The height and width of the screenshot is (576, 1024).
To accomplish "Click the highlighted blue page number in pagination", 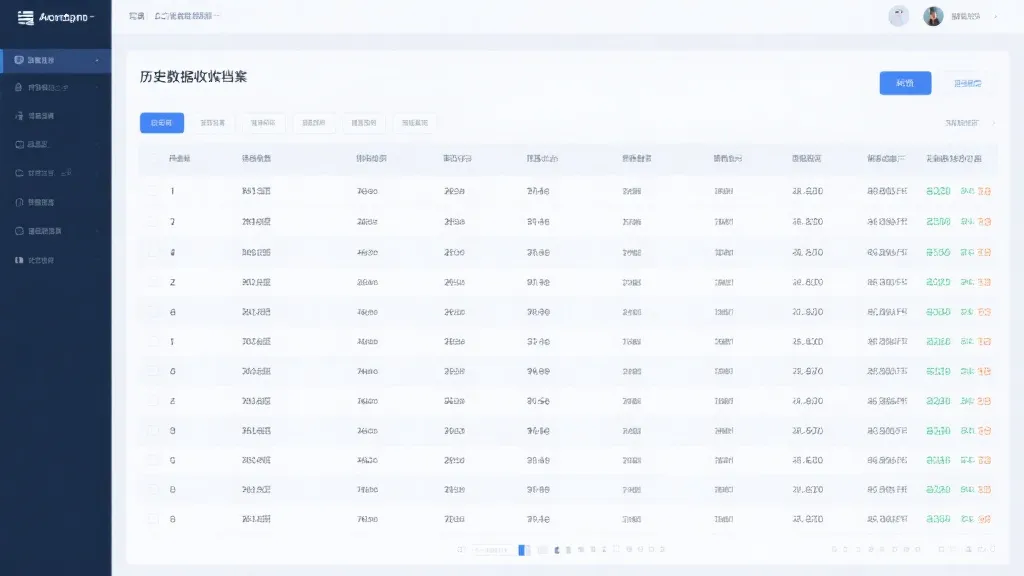I will point(524,549).
